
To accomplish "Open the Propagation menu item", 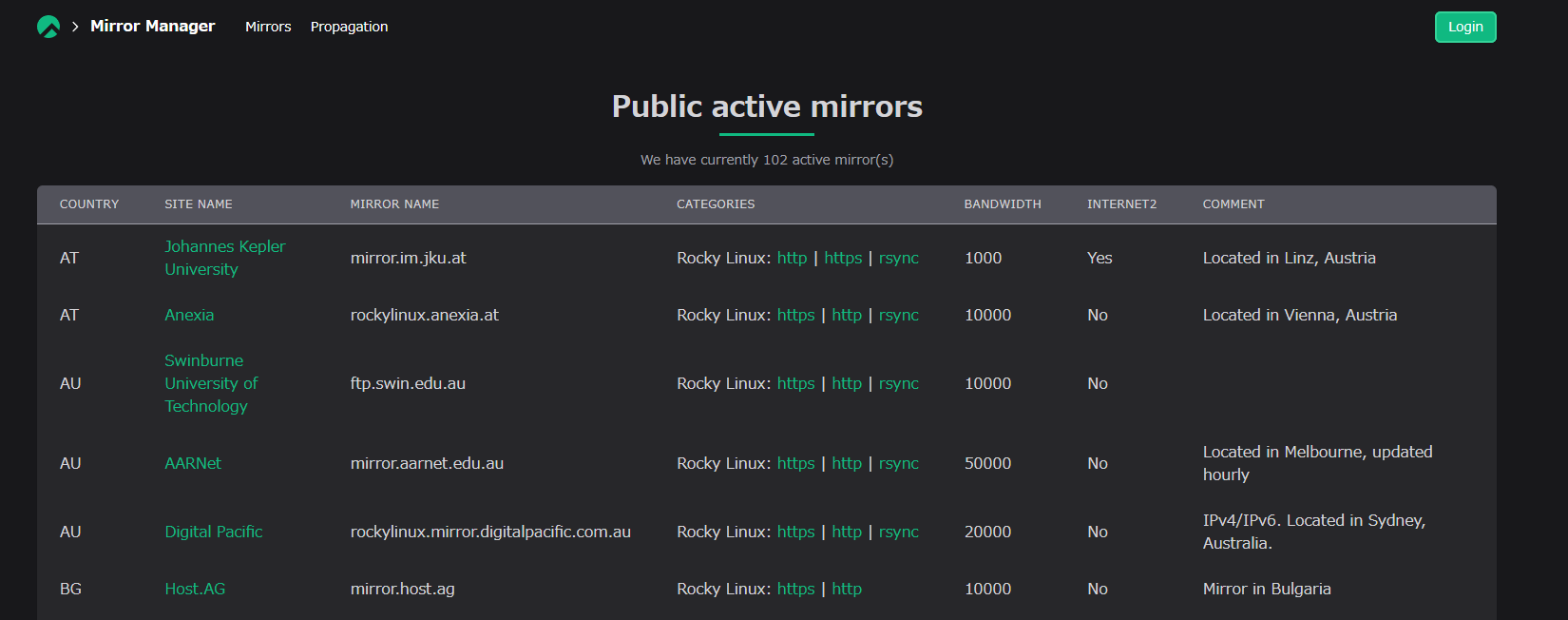I will point(349,27).
